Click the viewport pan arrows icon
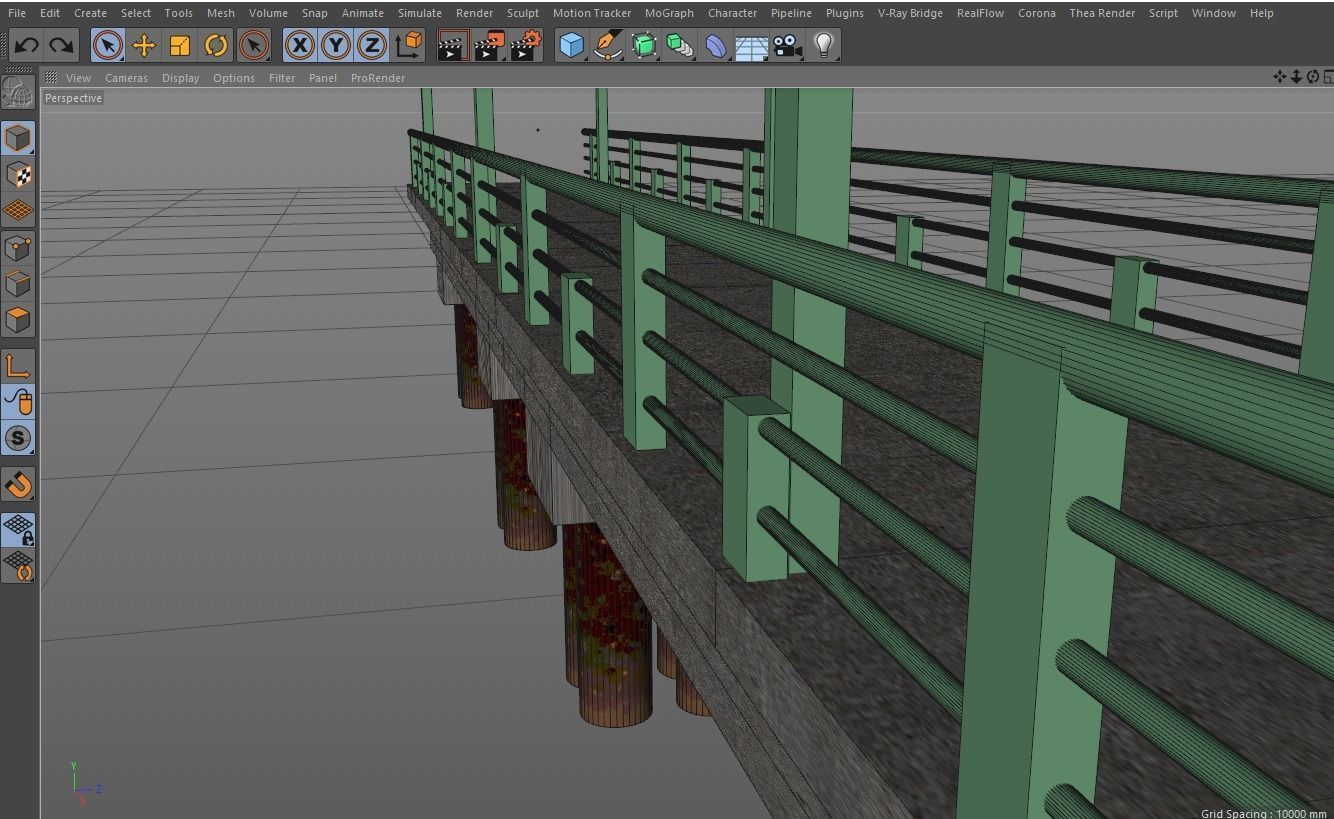Screen dimensions: 1334x819 1279,77
